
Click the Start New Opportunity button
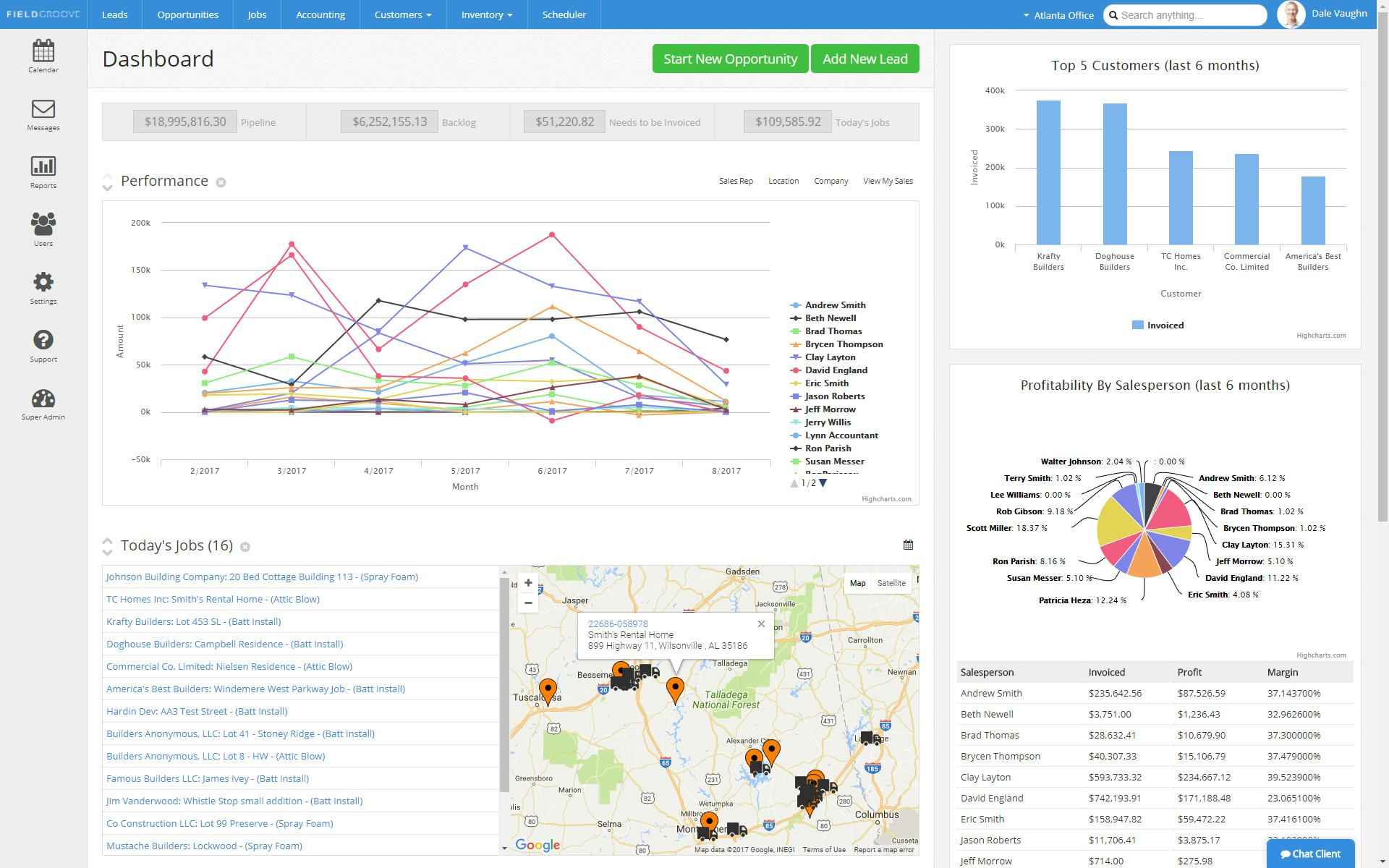click(x=730, y=59)
